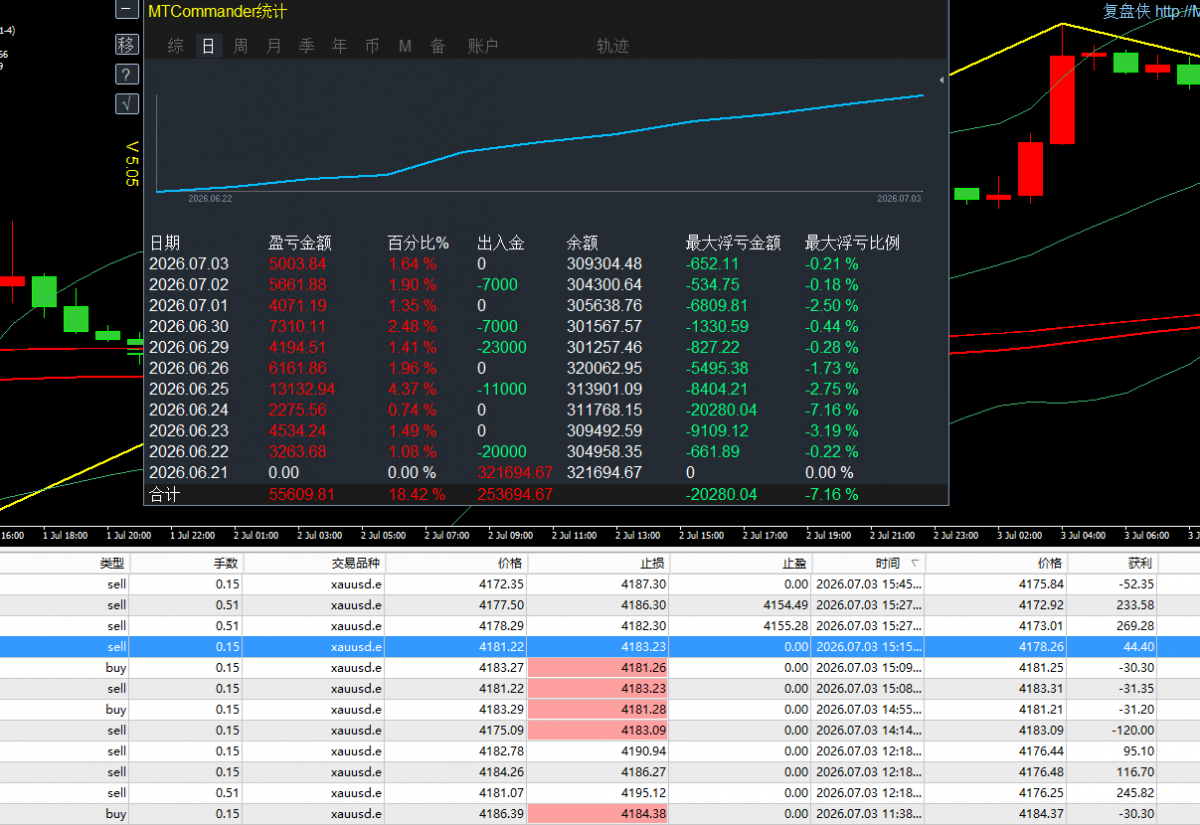Click the √ checkmark button

pyautogui.click(x=127, y=103)
